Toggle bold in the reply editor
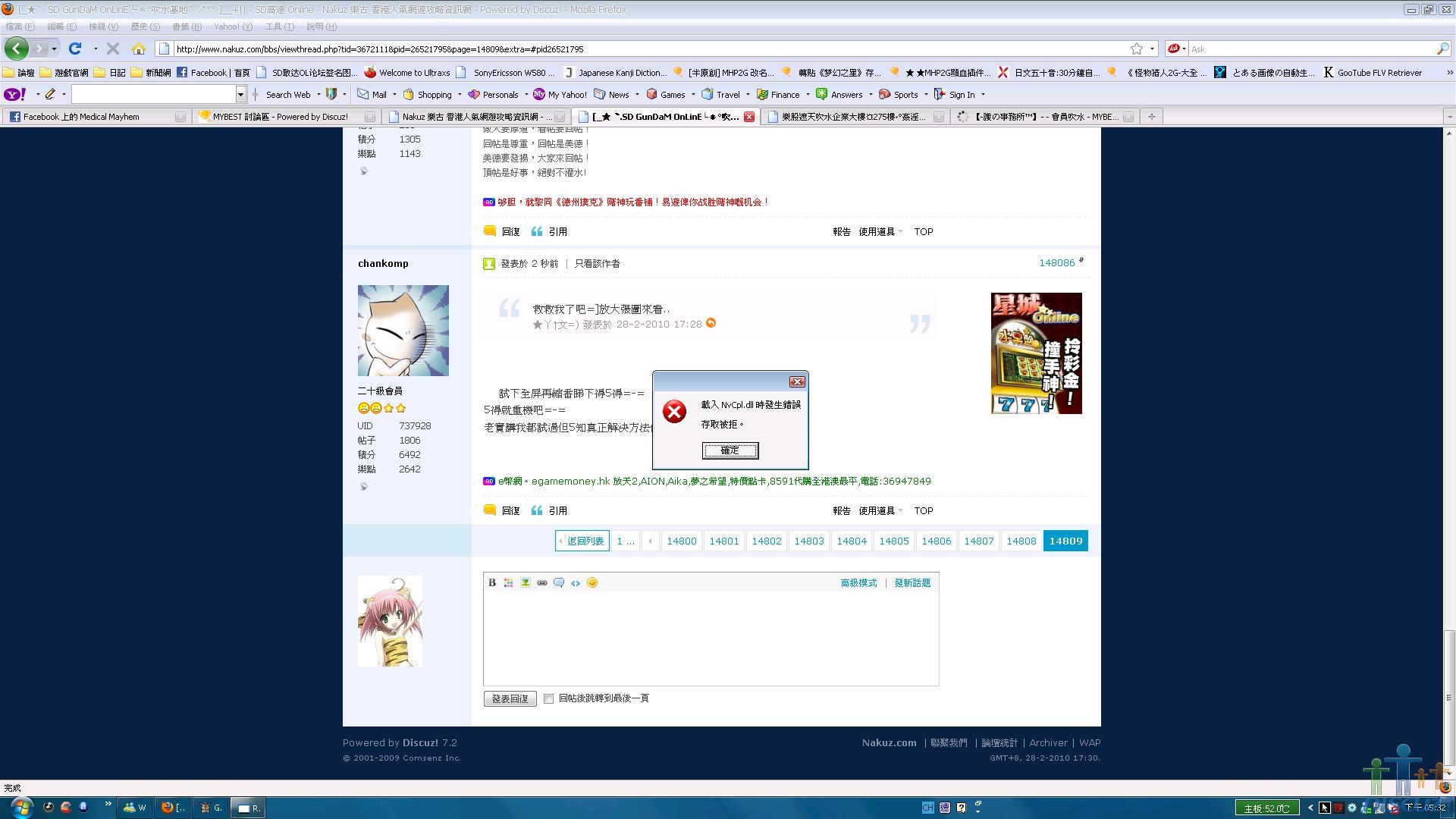Screen dimensions: 1456x819 (x=492, y=582)
